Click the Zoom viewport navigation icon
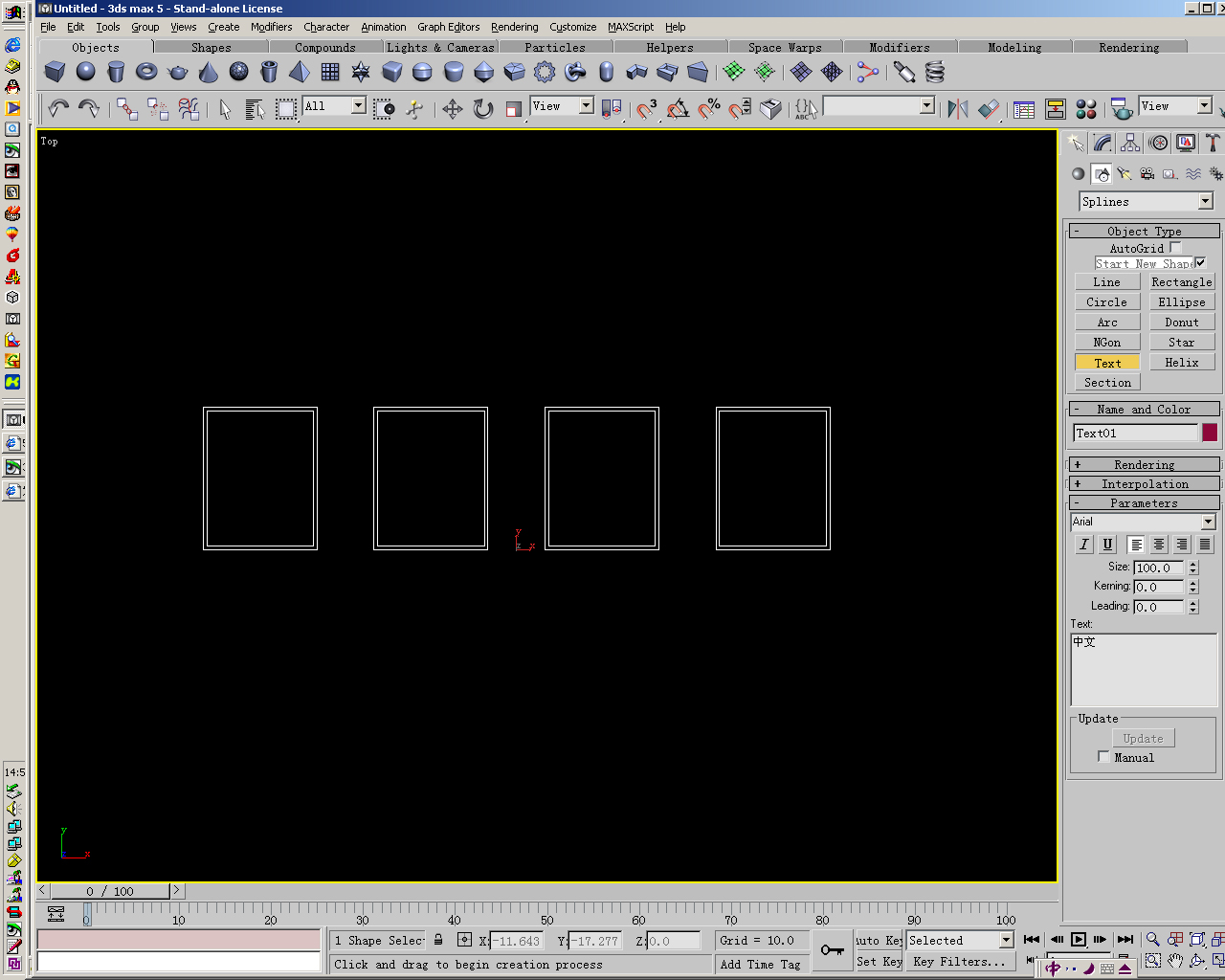 1153,940
